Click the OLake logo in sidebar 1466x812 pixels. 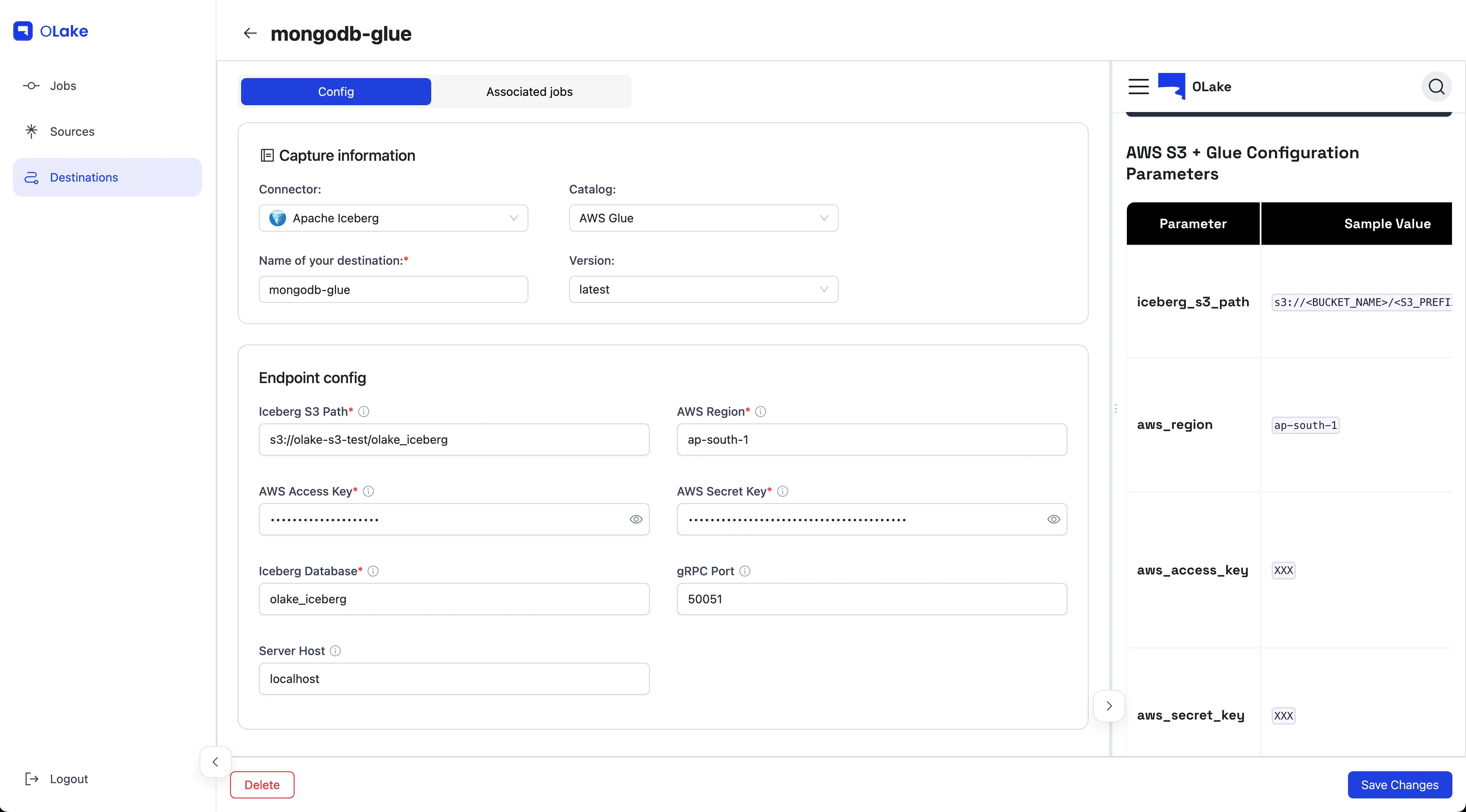(51, 31)
